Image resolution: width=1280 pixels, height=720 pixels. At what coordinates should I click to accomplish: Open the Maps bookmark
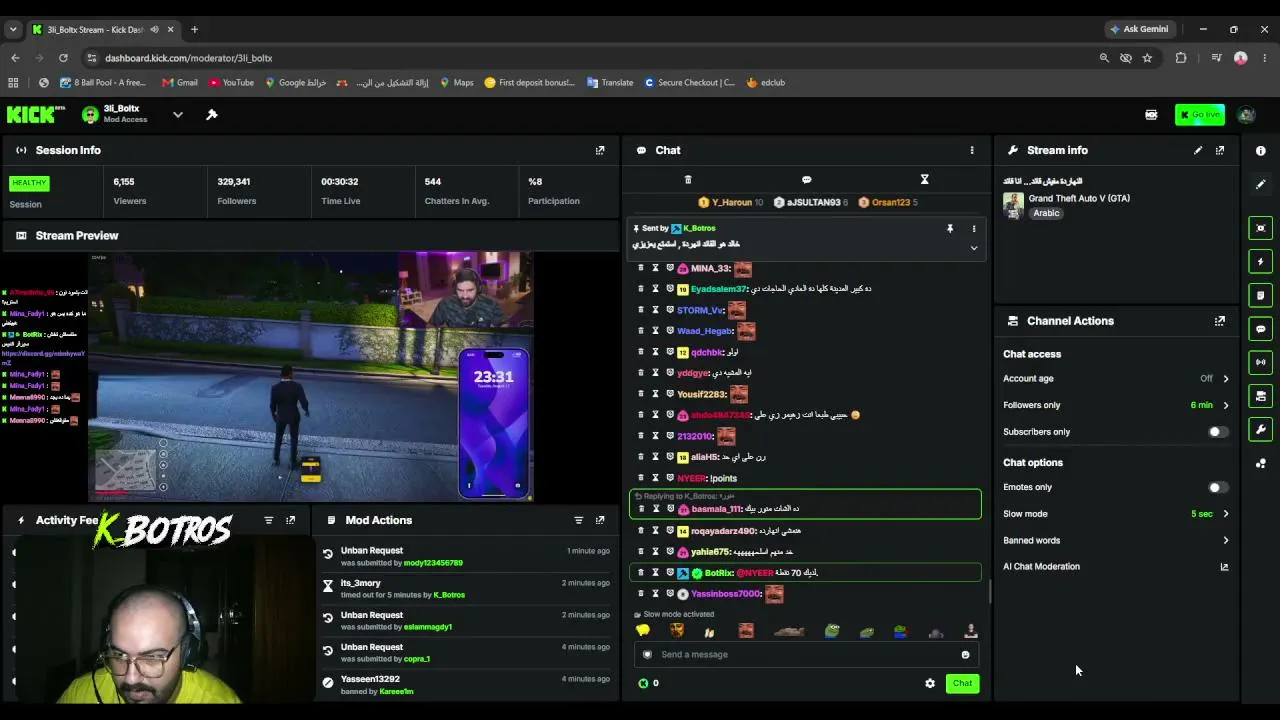(456, 83)
